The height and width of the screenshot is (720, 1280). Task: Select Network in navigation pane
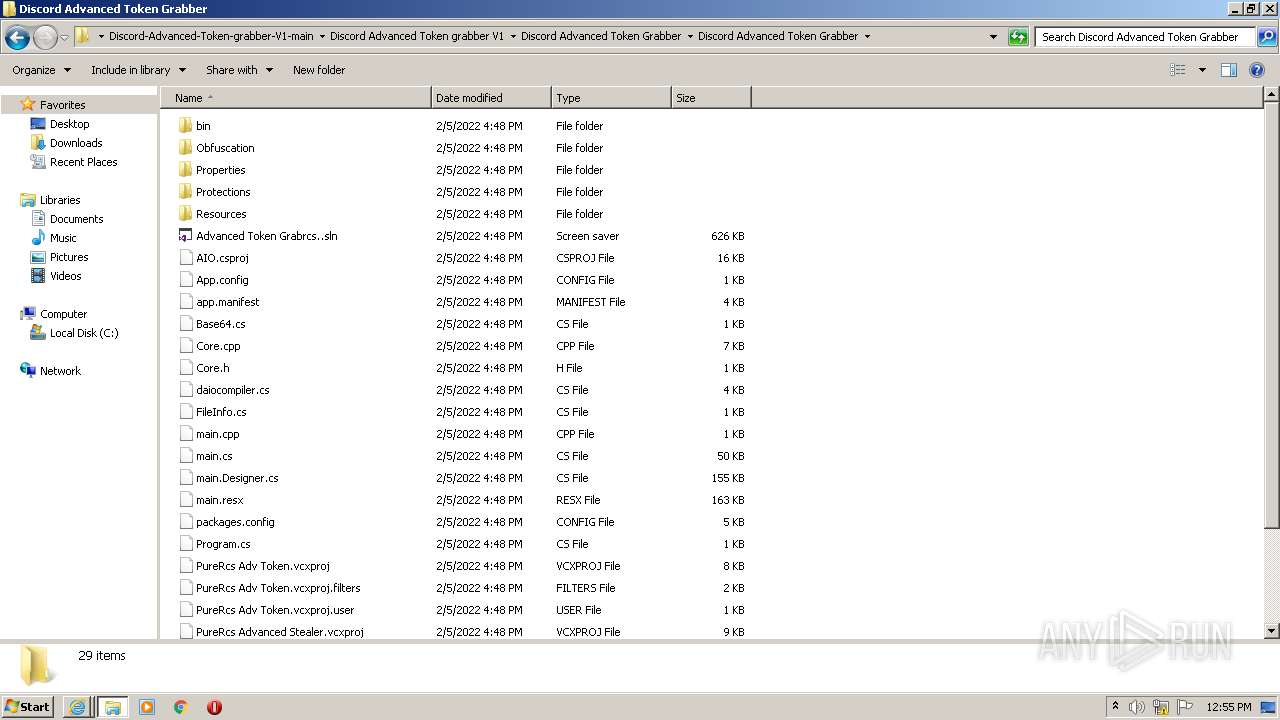(x=60, y=371)
